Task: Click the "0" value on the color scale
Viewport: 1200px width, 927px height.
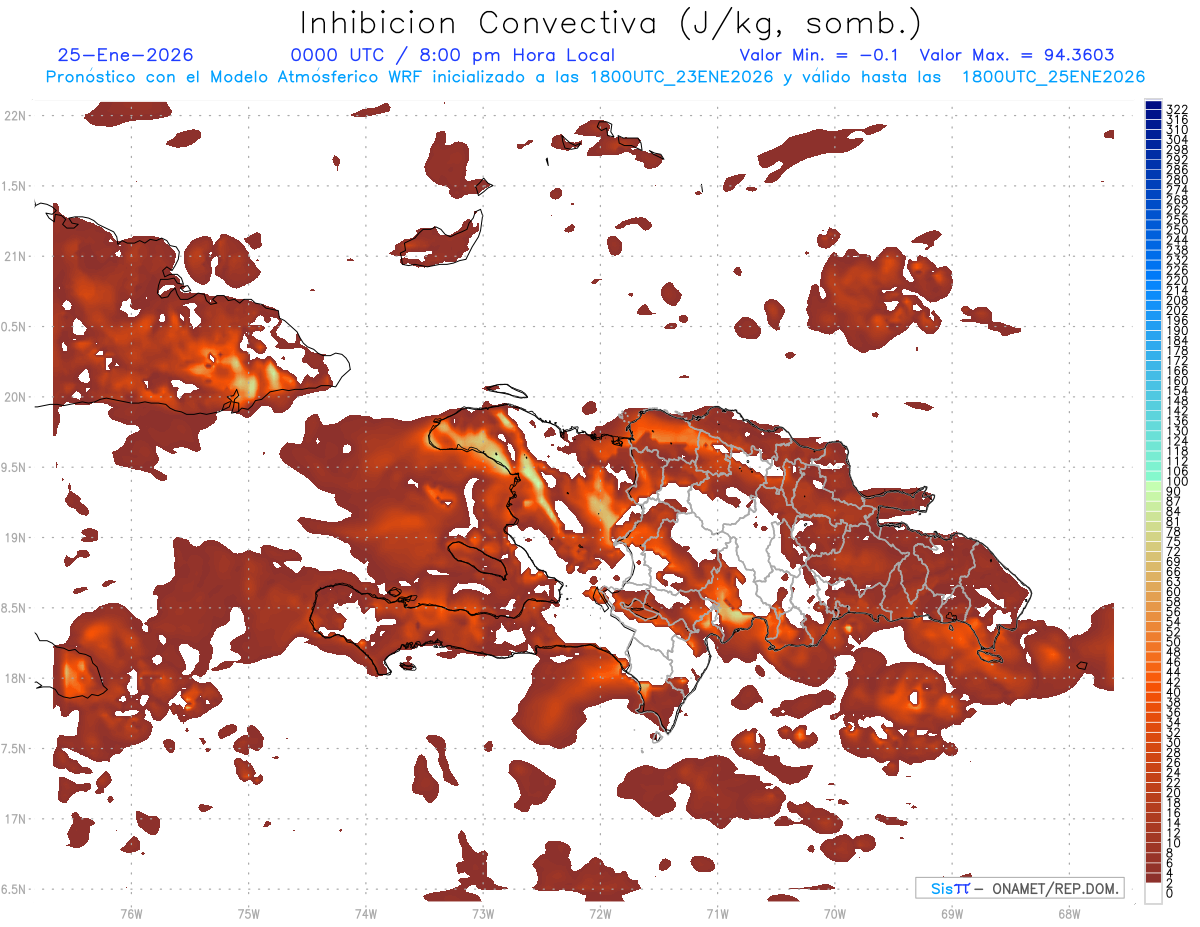Action: [x=1171, y=892]
